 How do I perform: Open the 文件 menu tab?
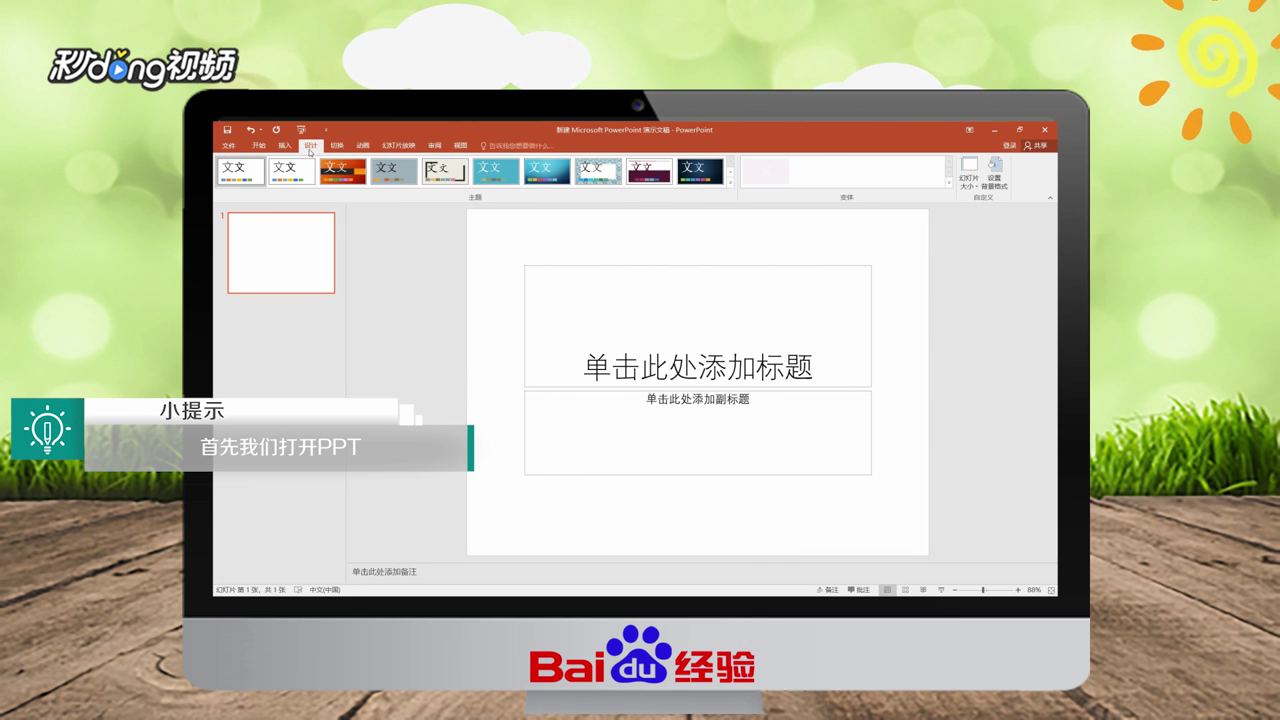click(x=229, y=146)
